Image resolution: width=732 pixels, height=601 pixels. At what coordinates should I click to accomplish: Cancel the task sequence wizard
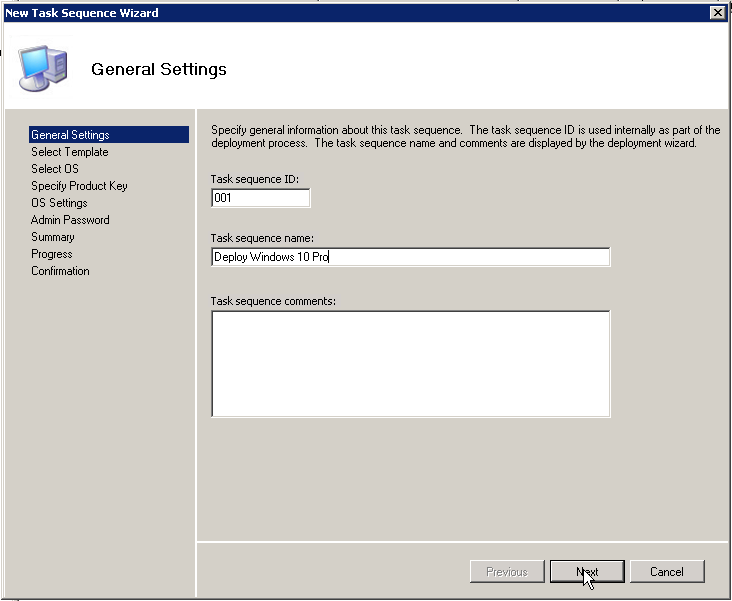pyautogui.click(x=666, y=572)
